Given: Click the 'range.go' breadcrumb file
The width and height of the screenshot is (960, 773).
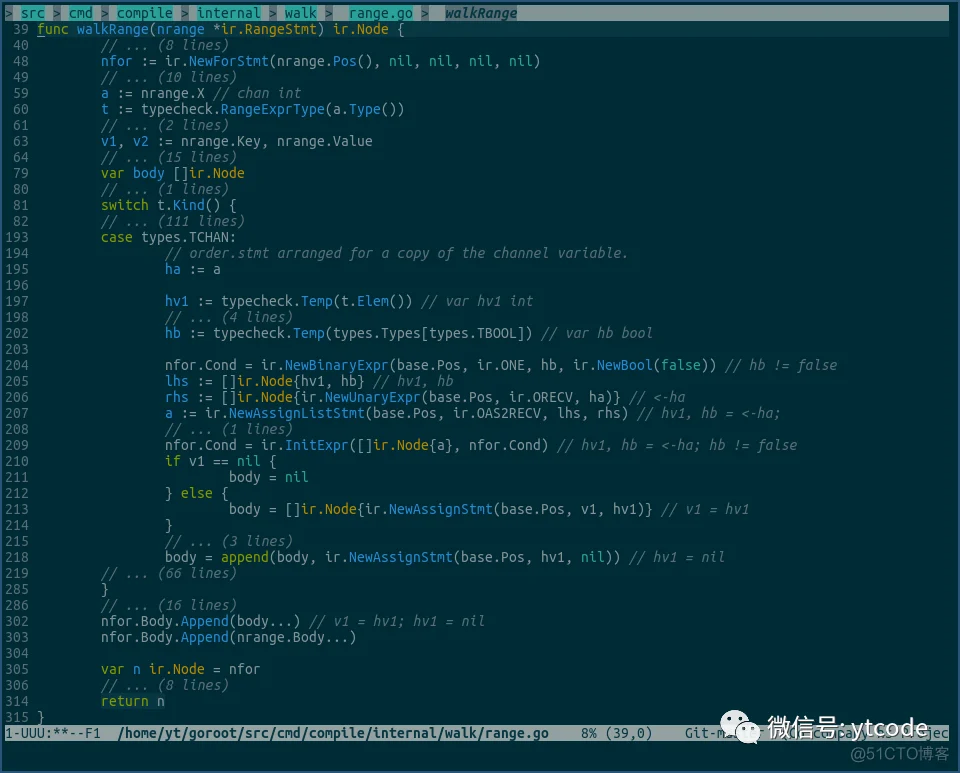Looking at the screenshot, I should [x=380, y=13].
